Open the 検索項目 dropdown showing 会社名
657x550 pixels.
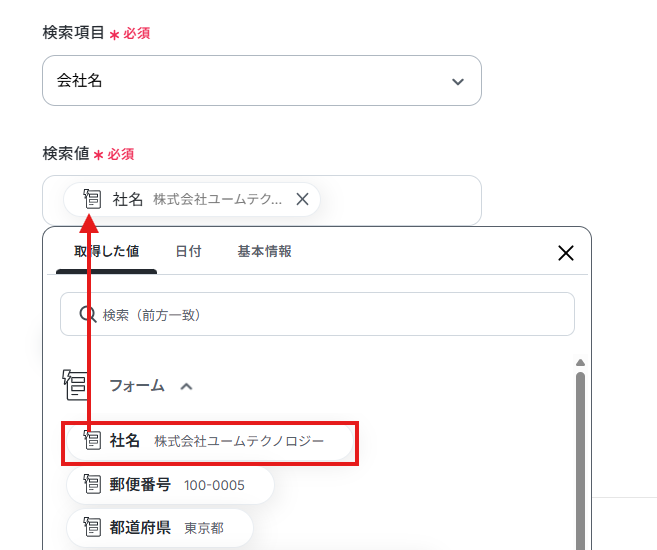tap(261, 80)
